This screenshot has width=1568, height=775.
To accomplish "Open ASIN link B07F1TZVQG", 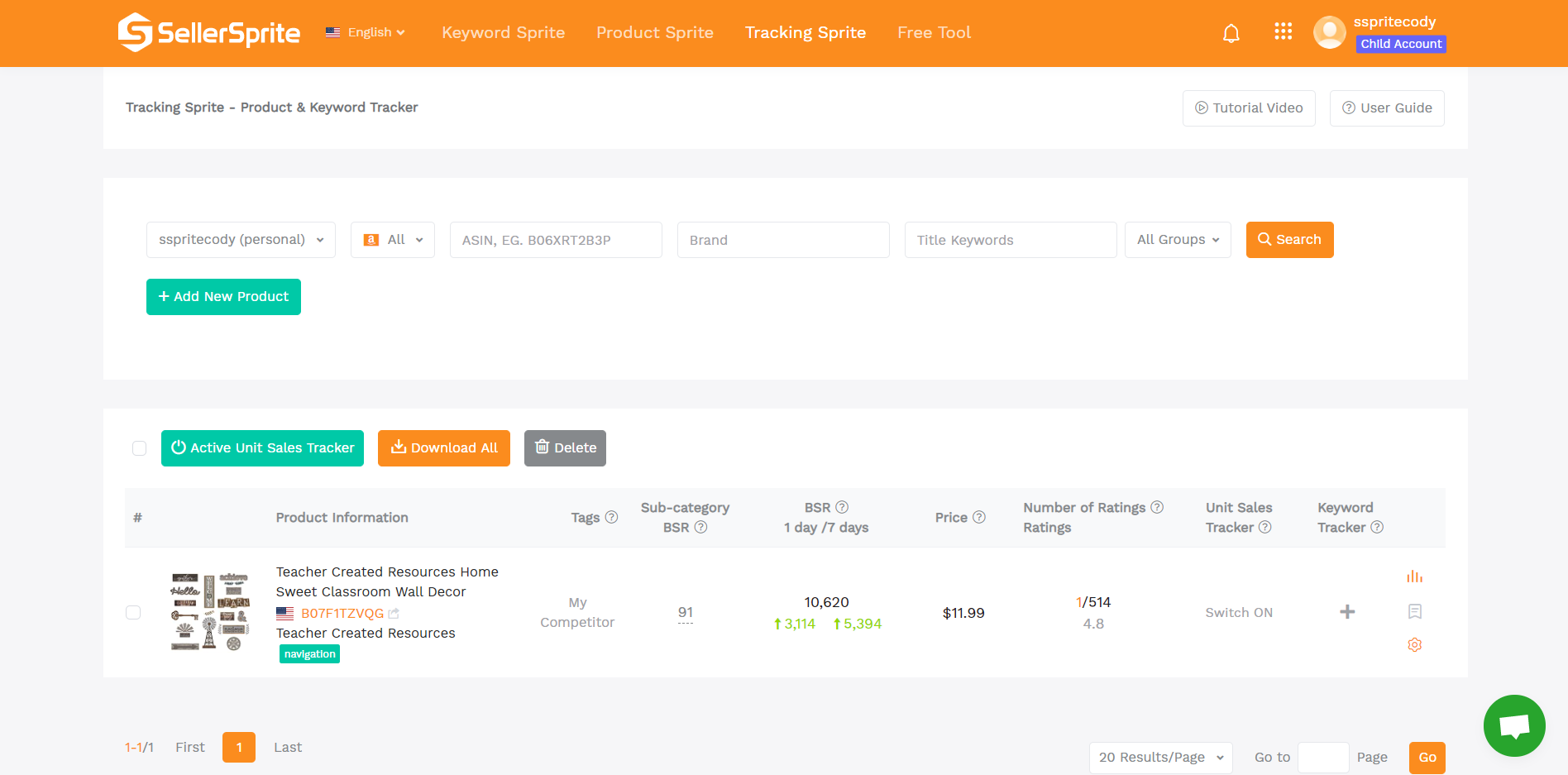I will coord(342,614).
